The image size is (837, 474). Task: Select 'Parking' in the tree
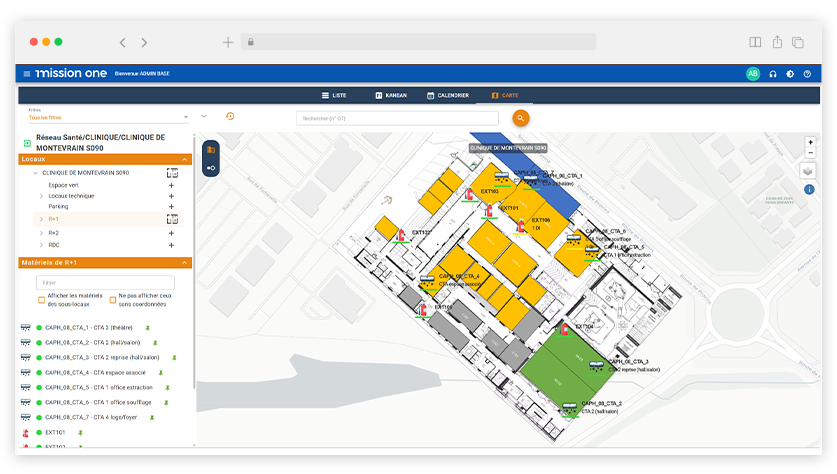click(x=58, y=207)
